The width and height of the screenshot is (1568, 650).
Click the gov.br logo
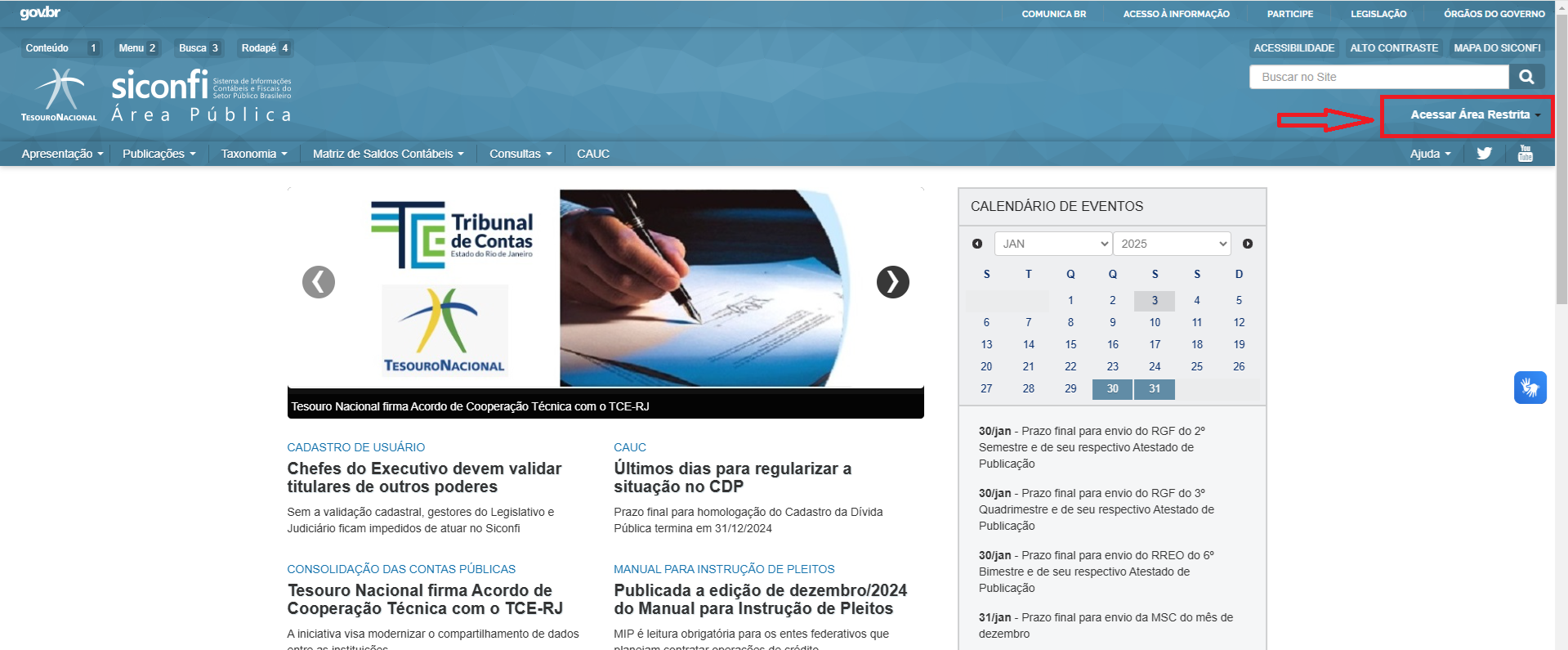coord(40,13)
